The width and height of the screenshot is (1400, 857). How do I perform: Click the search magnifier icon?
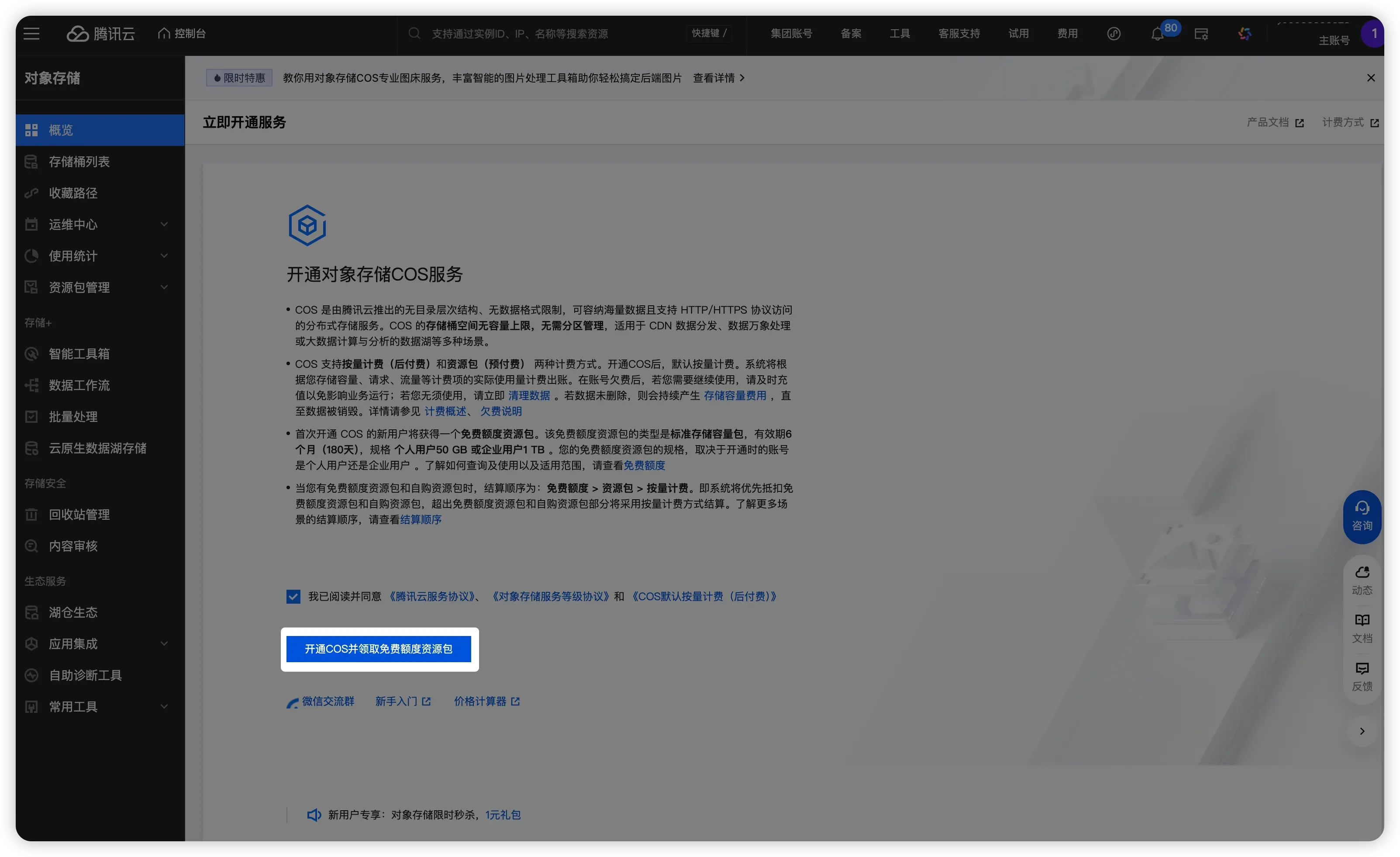click(414, 34)
